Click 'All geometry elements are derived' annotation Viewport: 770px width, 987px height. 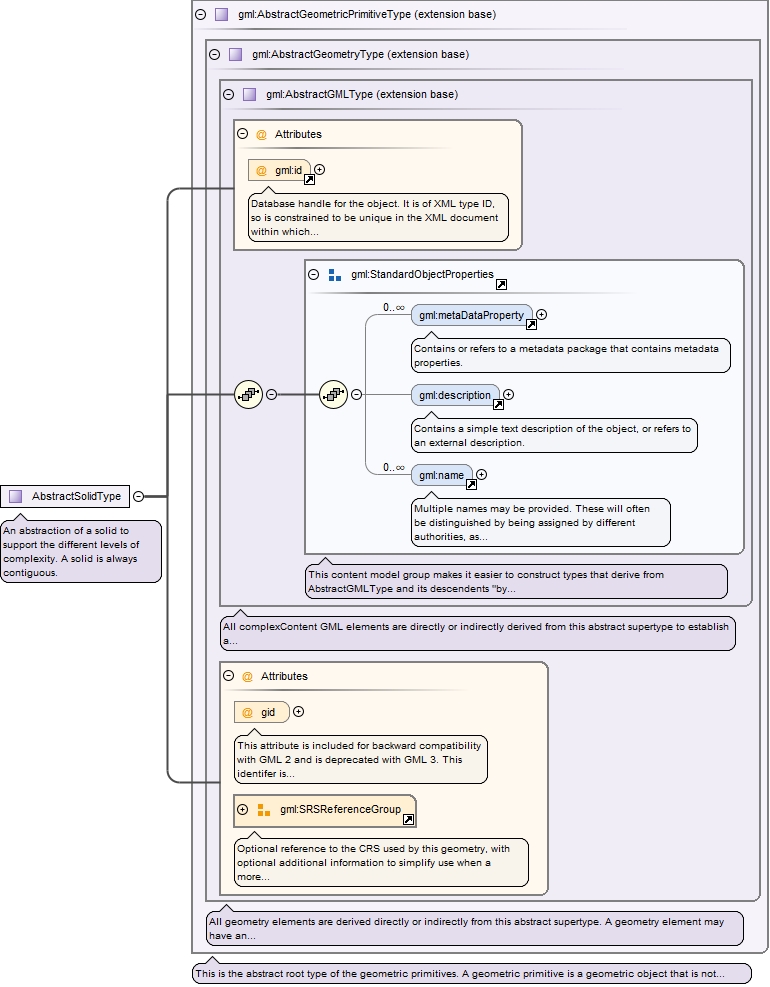point(475,928)
